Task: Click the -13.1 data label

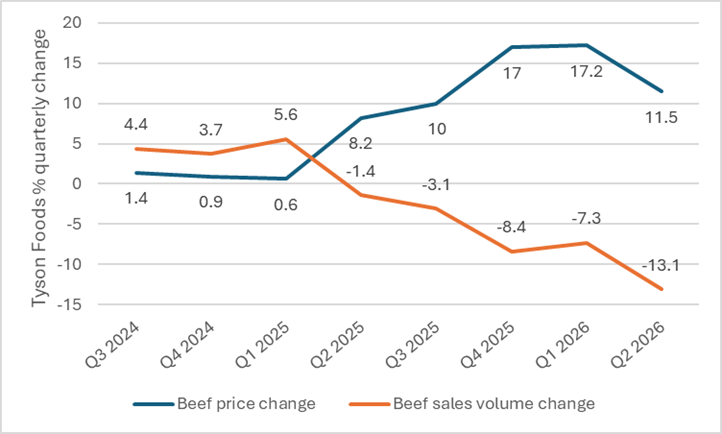Action: tap(660, 266)
